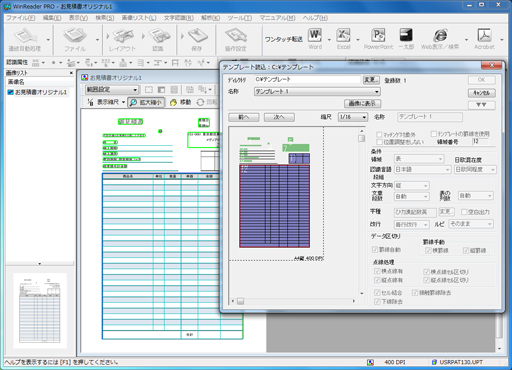The image size is (512, 370).
Task: Select the 拡大縮小 zoom tool
Action: [146, 102]
